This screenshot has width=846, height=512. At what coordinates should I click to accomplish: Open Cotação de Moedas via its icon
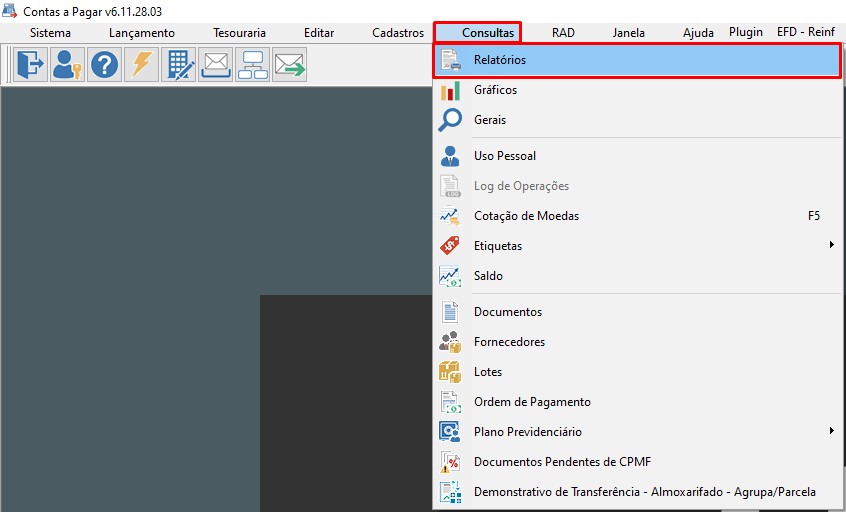[450, 216]
